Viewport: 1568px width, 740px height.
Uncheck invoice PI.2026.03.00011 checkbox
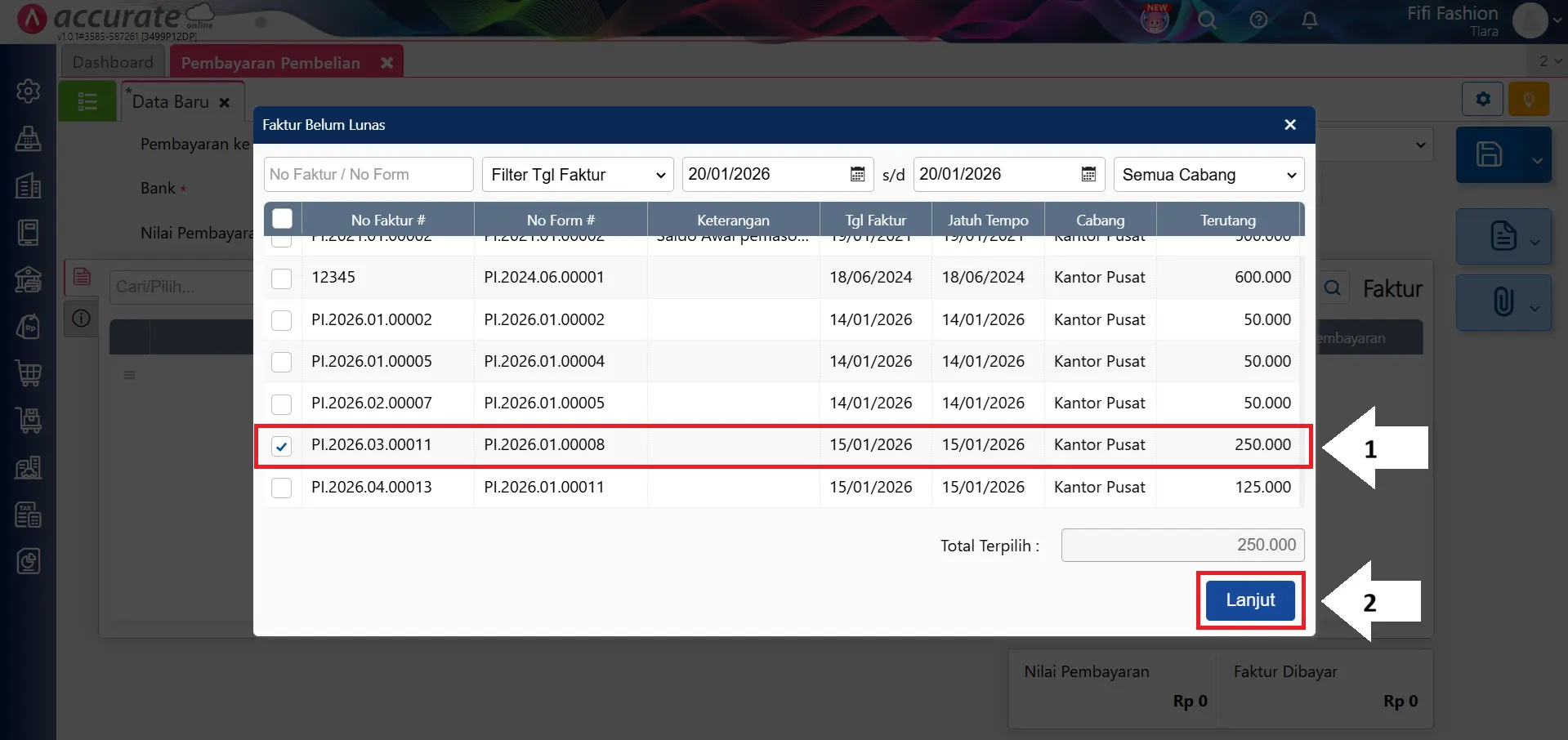tap(281, 446)
